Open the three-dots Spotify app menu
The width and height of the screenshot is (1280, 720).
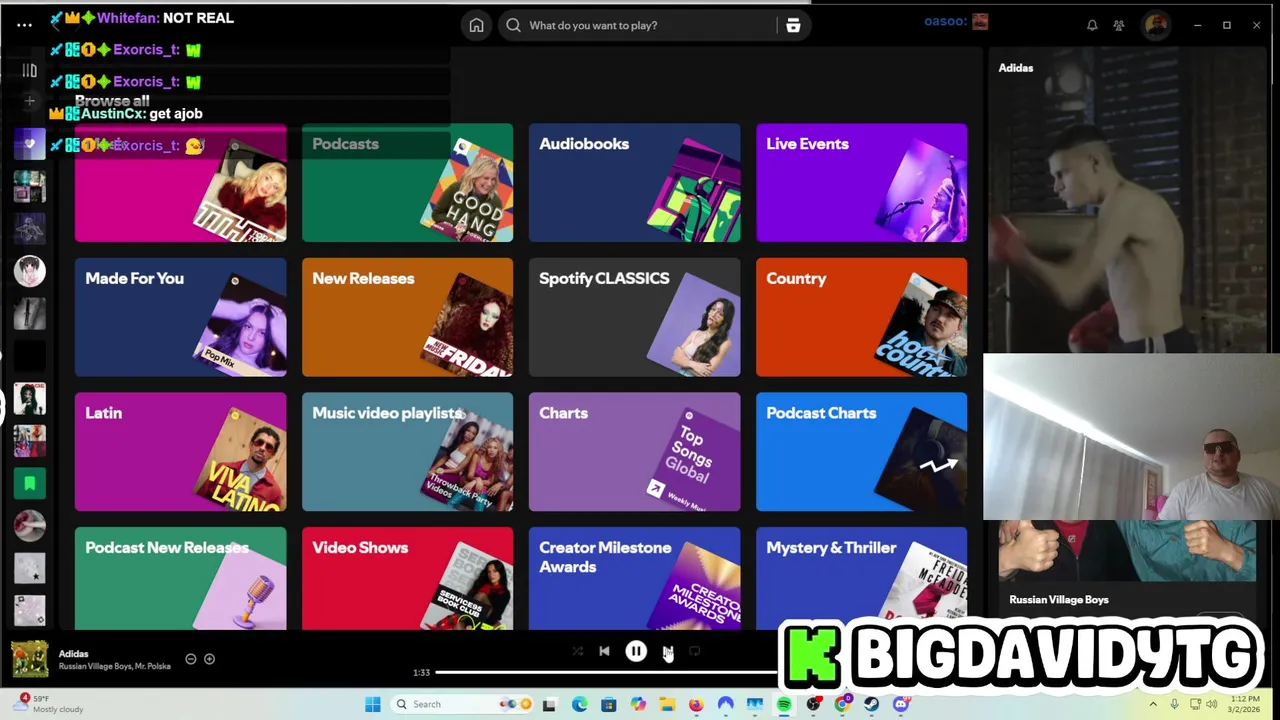(25, 25)
